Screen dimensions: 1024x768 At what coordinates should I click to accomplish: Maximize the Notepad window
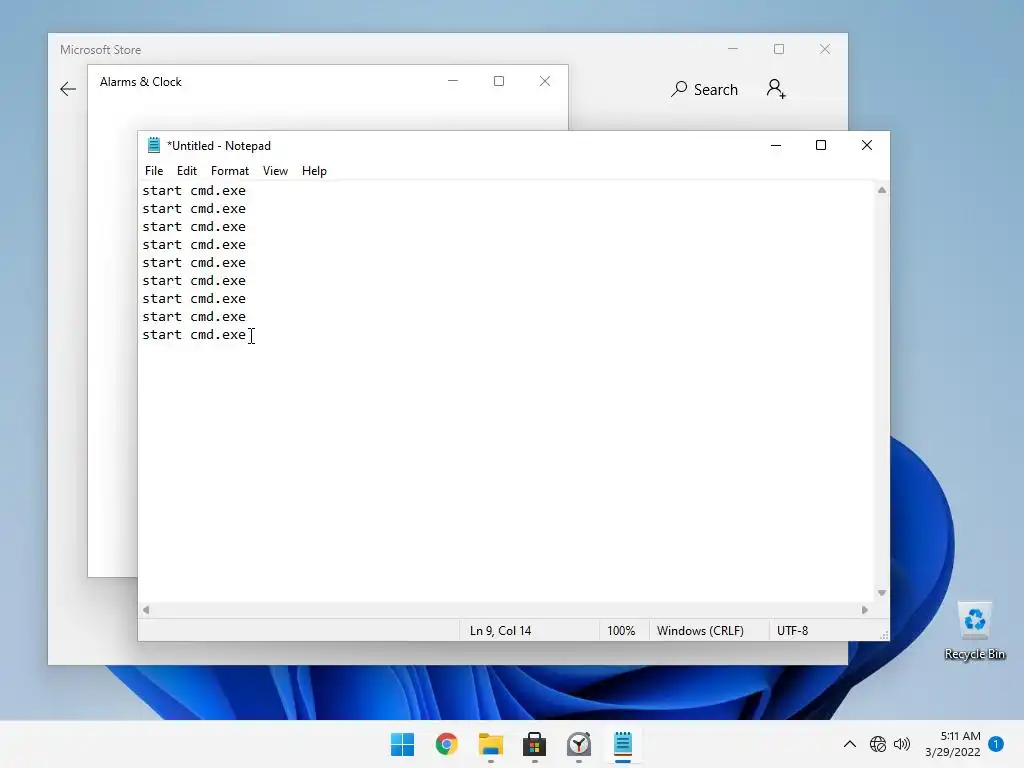coord(821,145)
